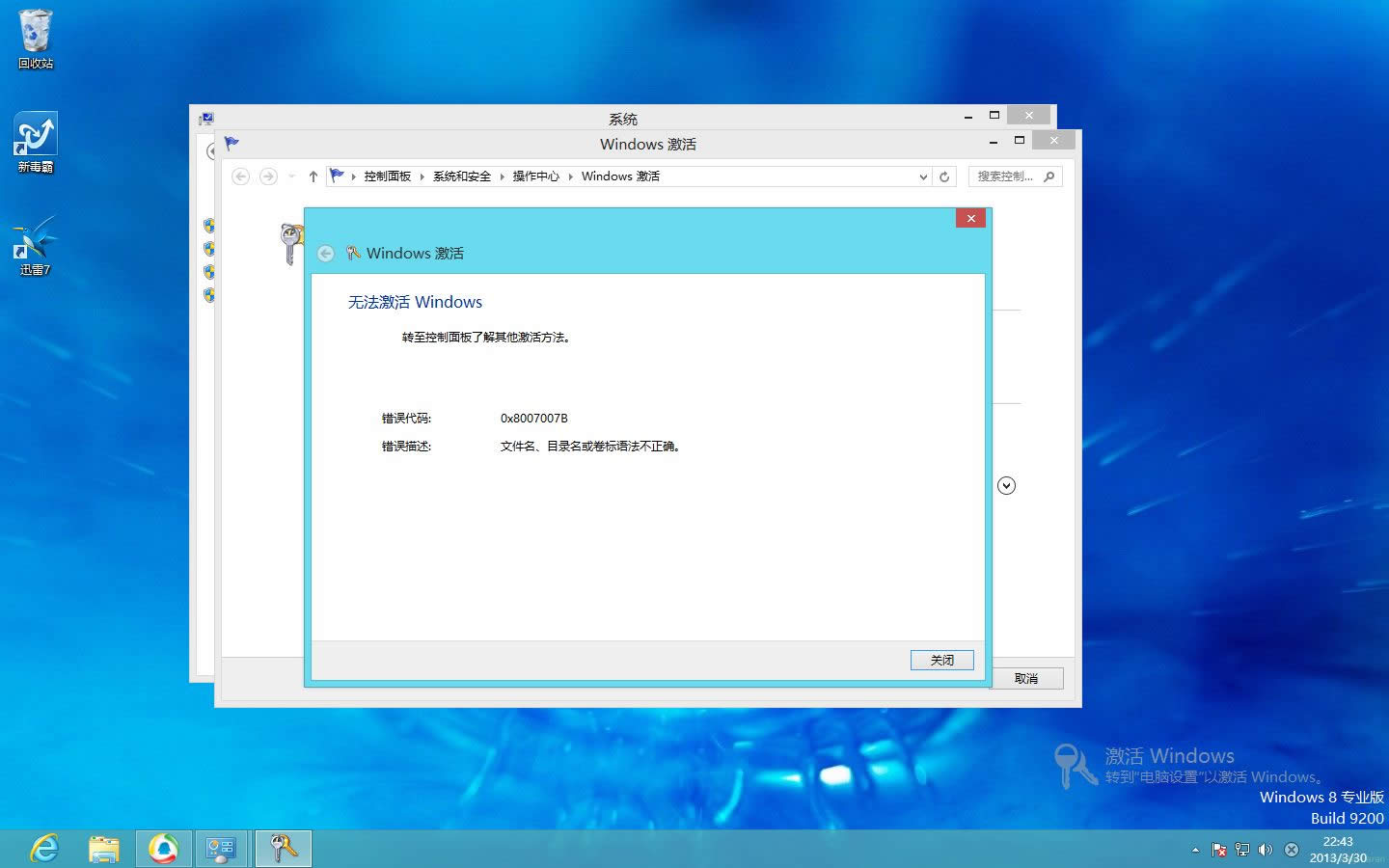Refresh Windows 激活 page with the refresh icon
This screenshot has width=1389, height=868.
[x=943, y=176]
